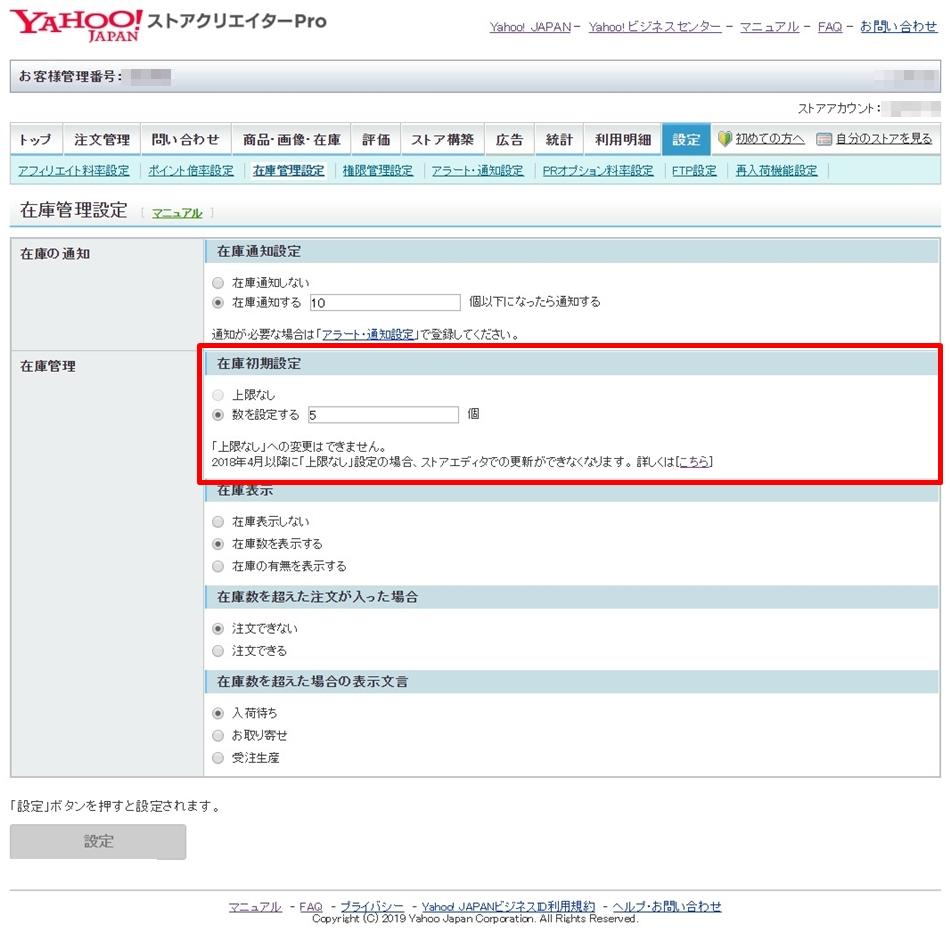The width and height of the screenshot is (950, 932).
Task: Go to FTP設定 submenu
Action: [694, 171]
